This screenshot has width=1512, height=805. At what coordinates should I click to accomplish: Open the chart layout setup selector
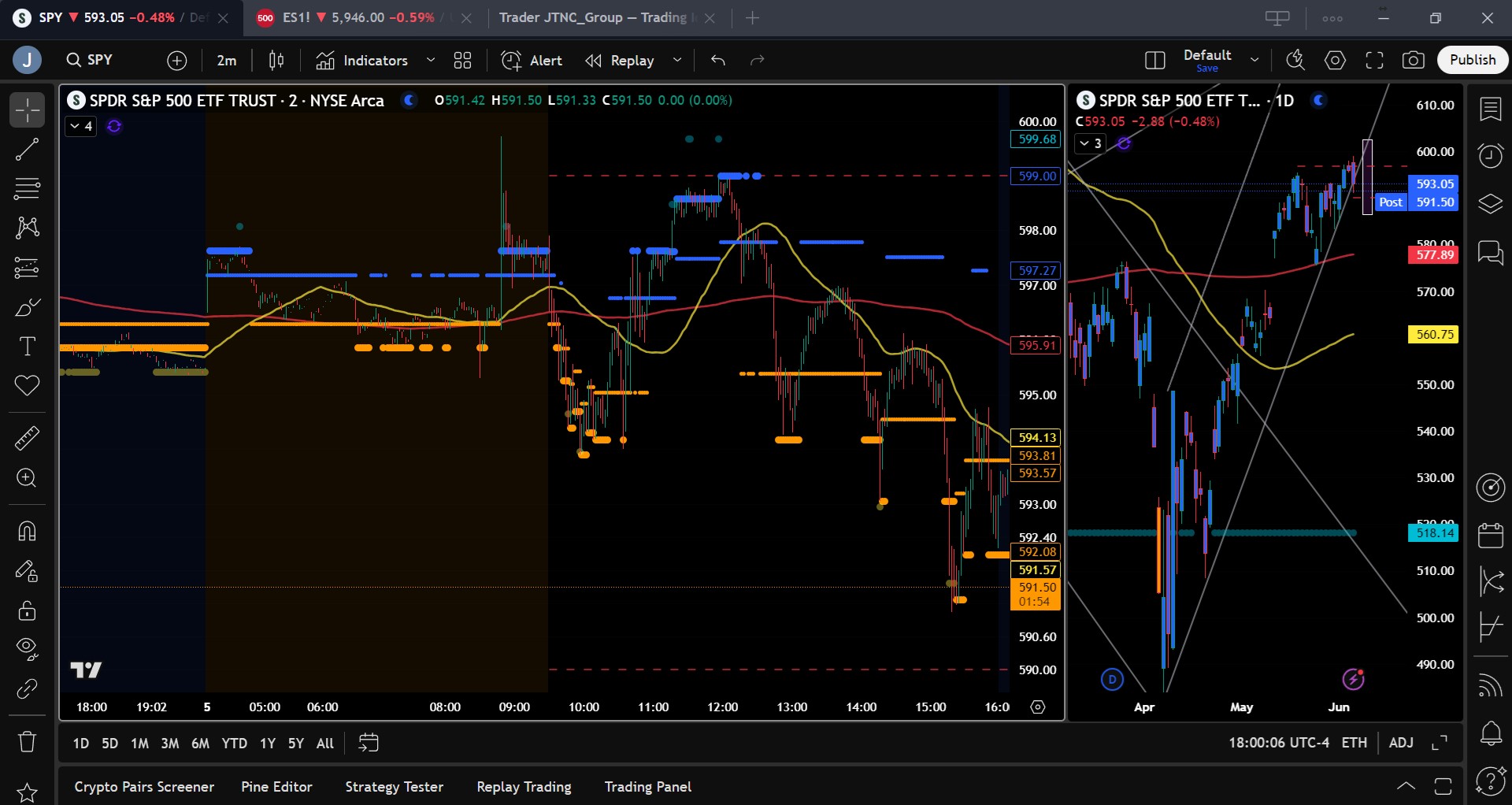[x=1155, y=60]
